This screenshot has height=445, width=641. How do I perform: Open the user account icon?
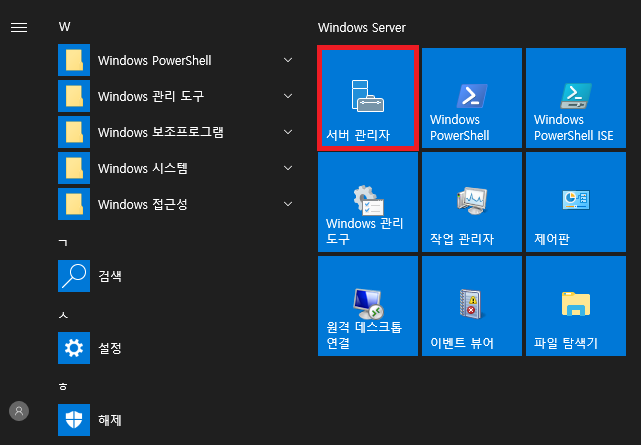click(19, 411)
